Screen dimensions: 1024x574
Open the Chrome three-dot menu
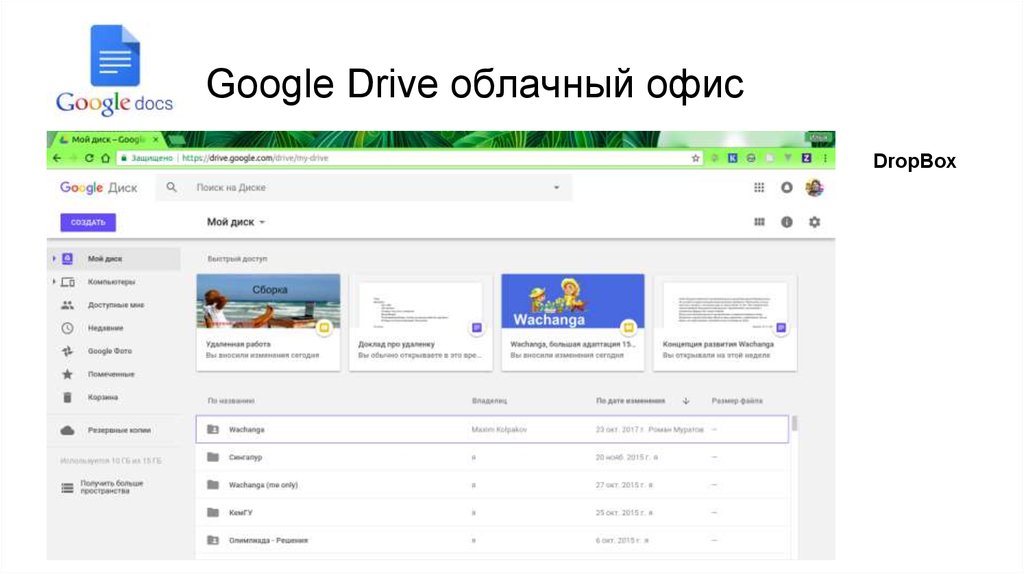coord(825,158)
